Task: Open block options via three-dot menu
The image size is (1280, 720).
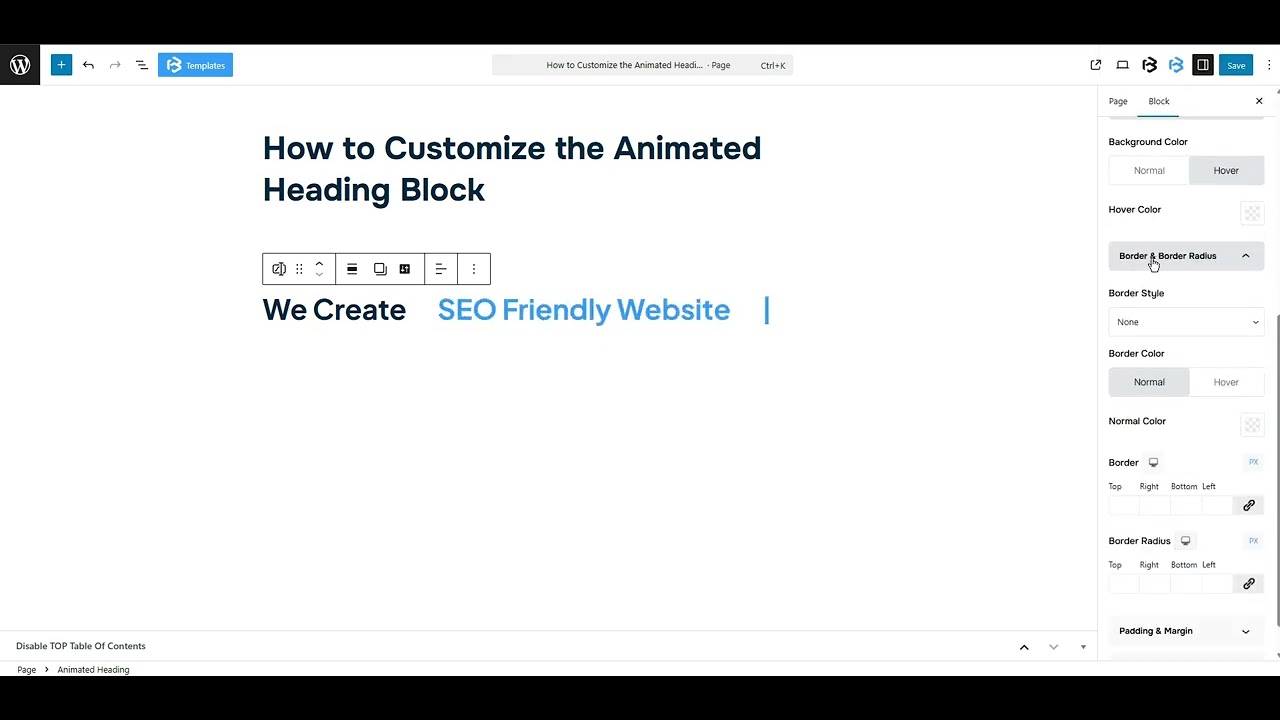Action: tap(474, 268)
